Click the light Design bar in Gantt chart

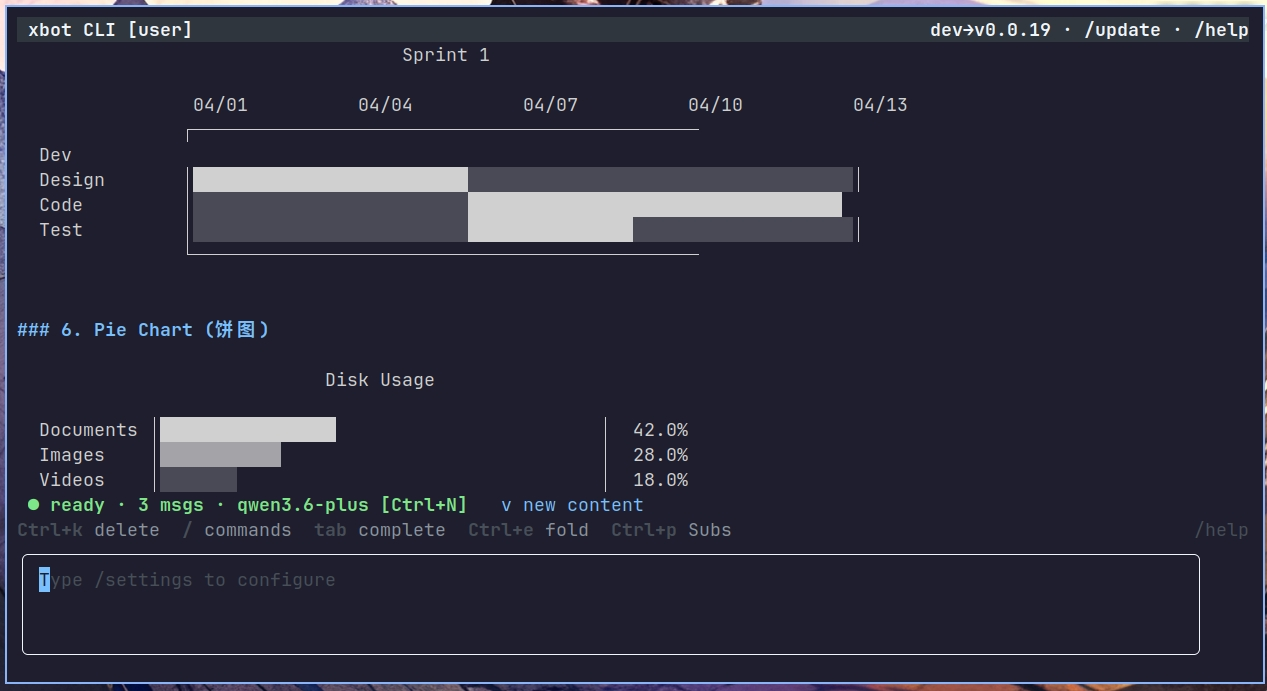click(330, 180)
